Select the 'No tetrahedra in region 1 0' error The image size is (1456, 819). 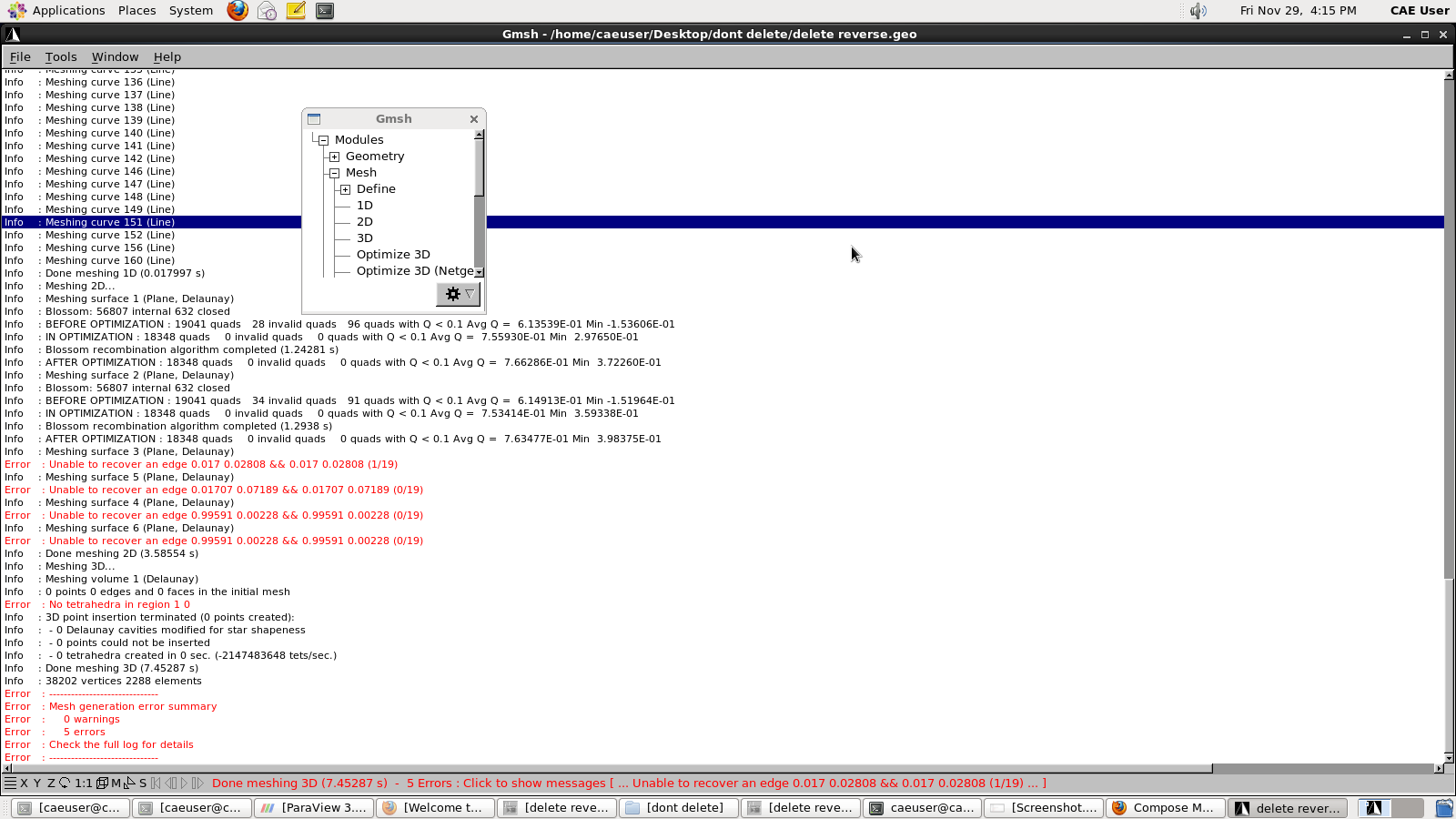119,604
